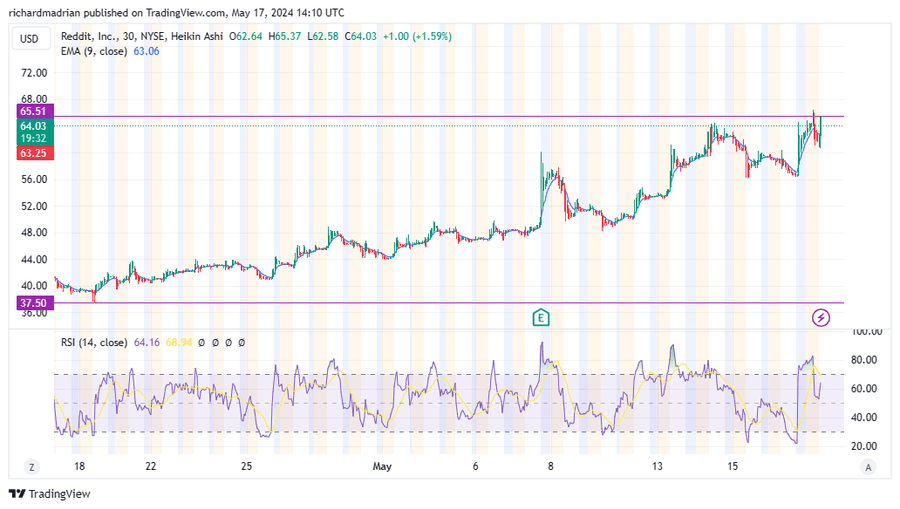Click the 19:32 countdown timer label

33,138
